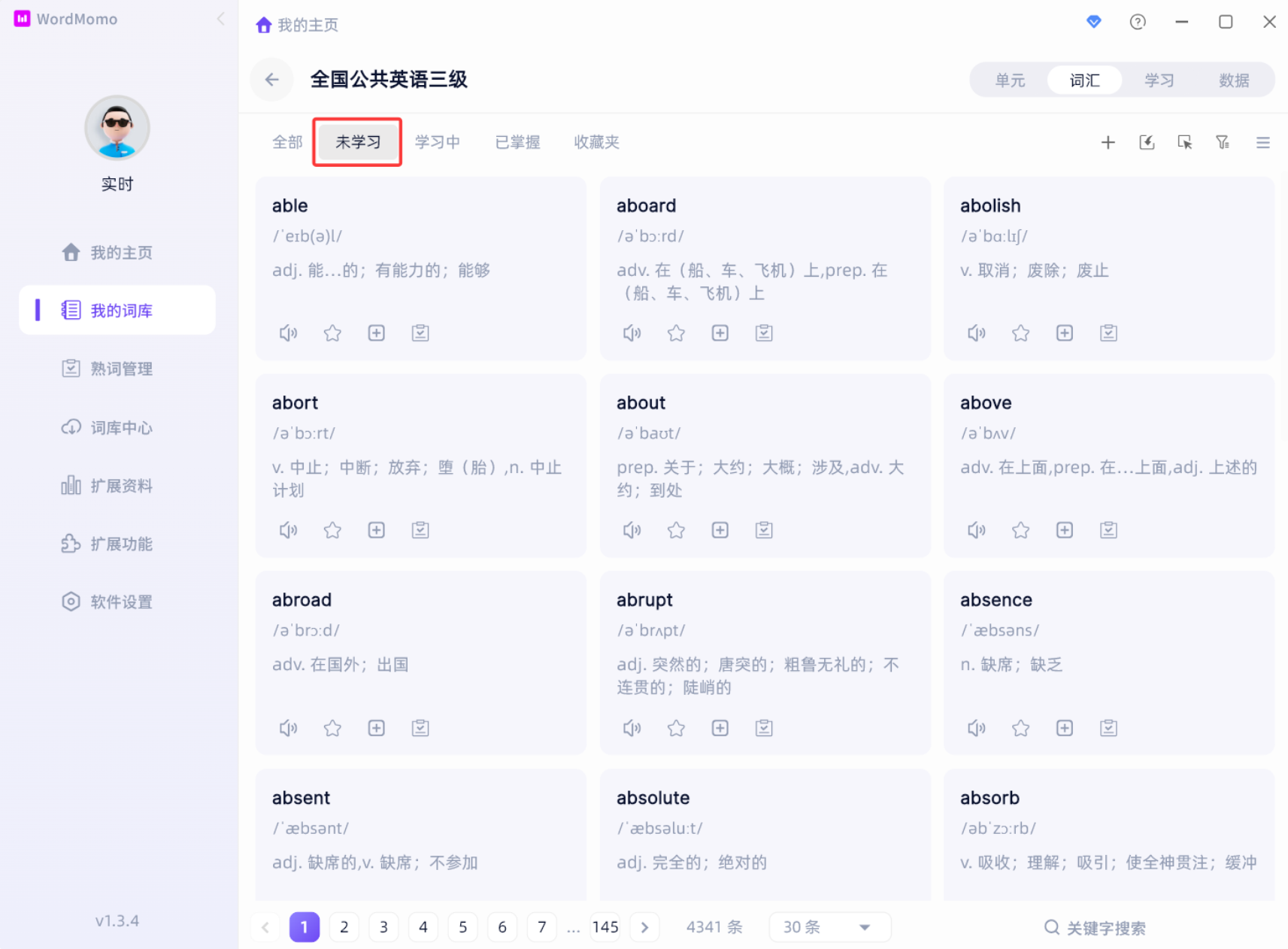Screen dimensions: 1288x949
Task: Play pronunciation audio for about
Action: click(632, 530)
